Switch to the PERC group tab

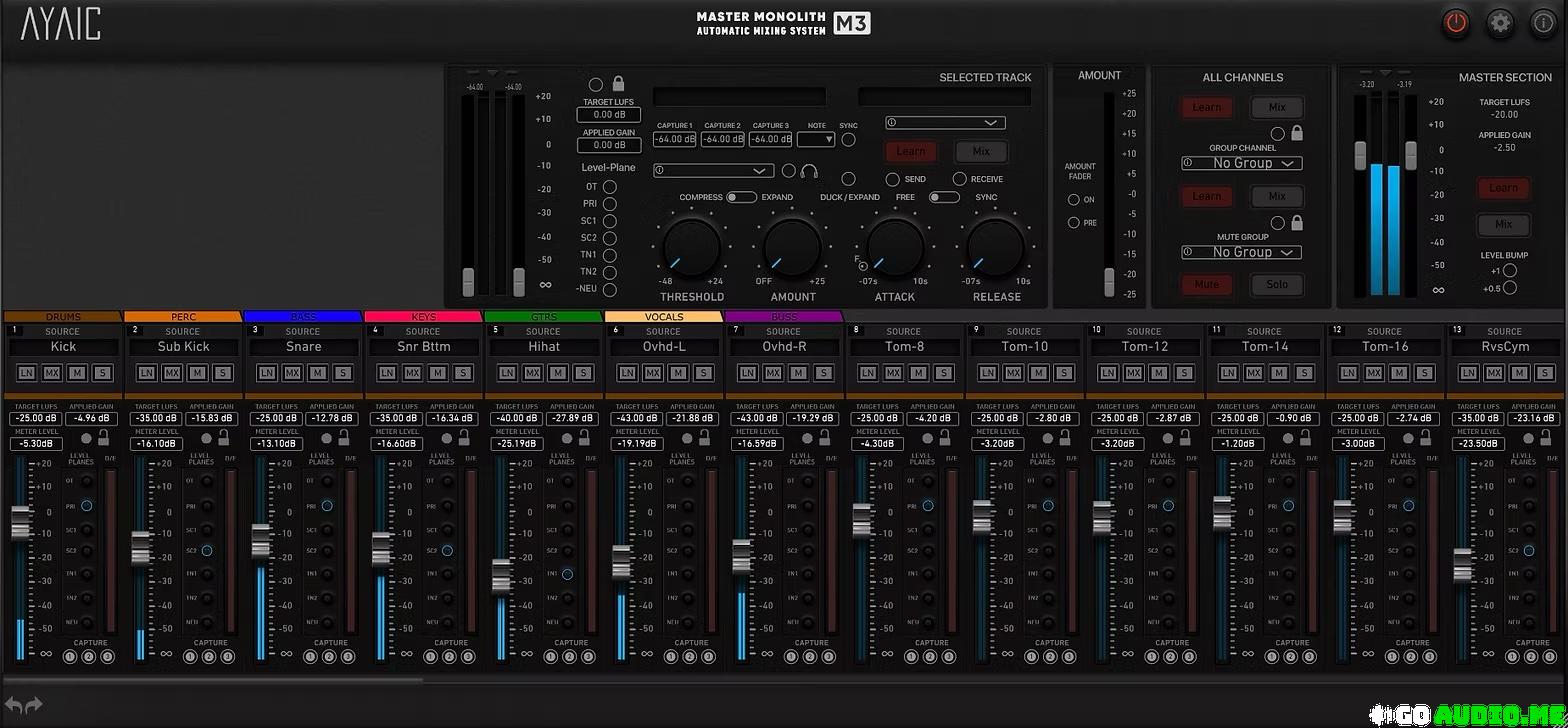click(183, 317)
